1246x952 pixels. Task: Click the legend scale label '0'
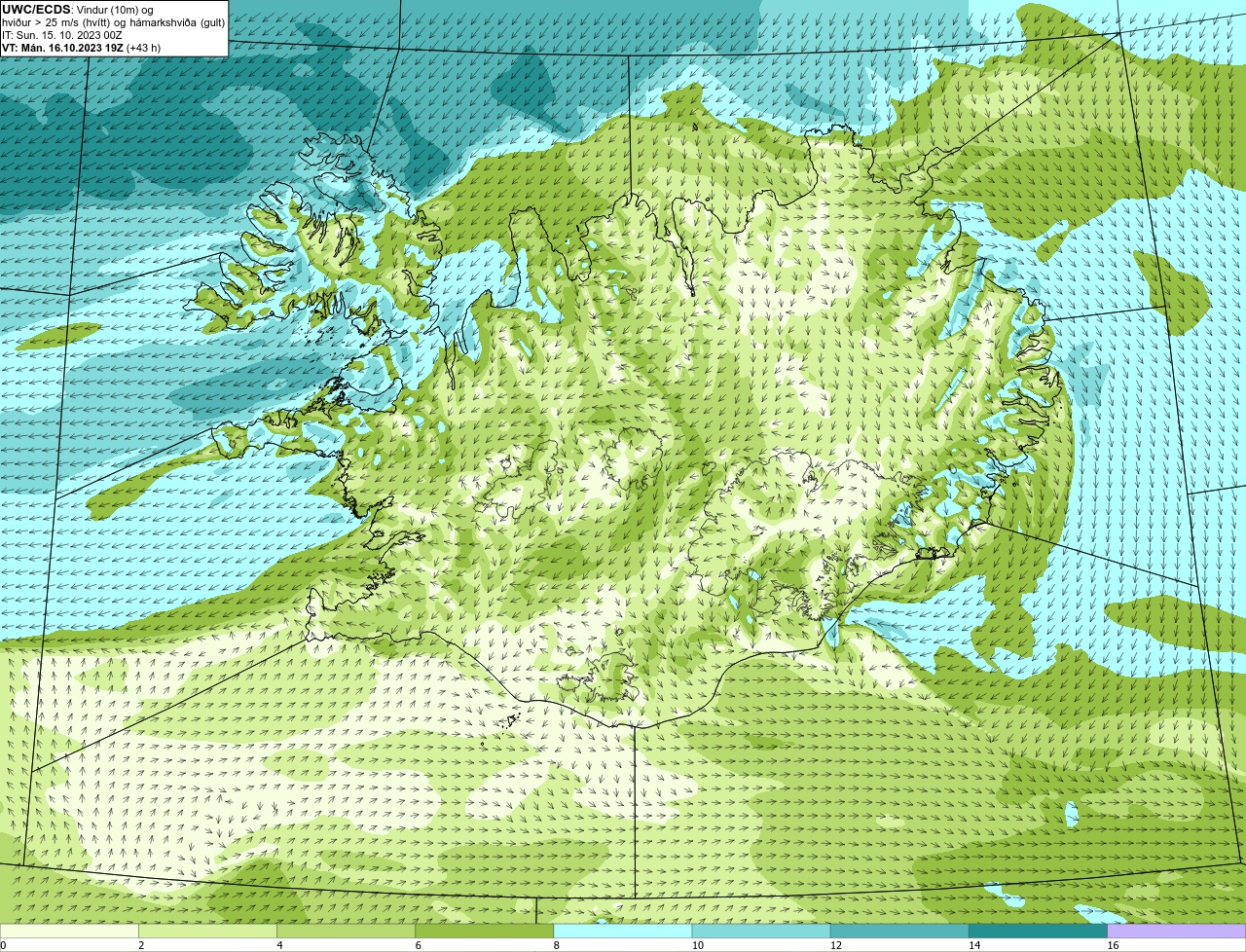4,945
